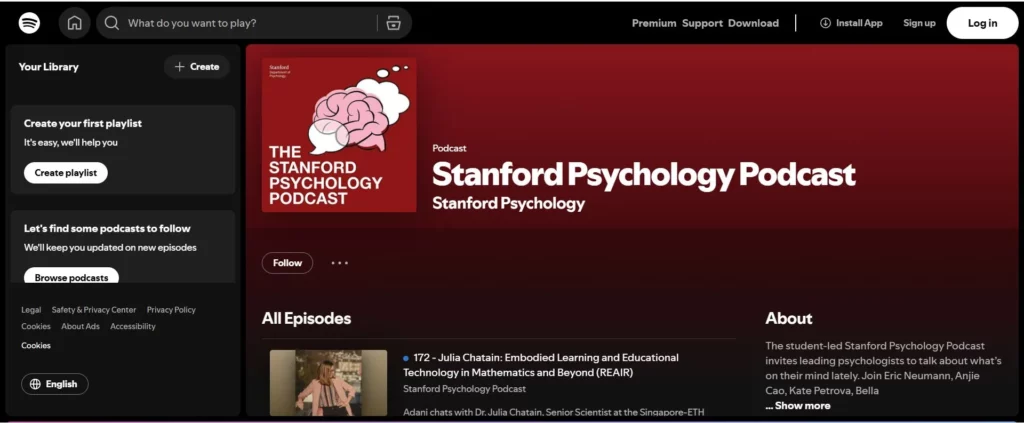Click the 'Podcast' label above the title
The width and height of the screenshot is (1024, 423).
pyautogui.click(x=449, y=148)
